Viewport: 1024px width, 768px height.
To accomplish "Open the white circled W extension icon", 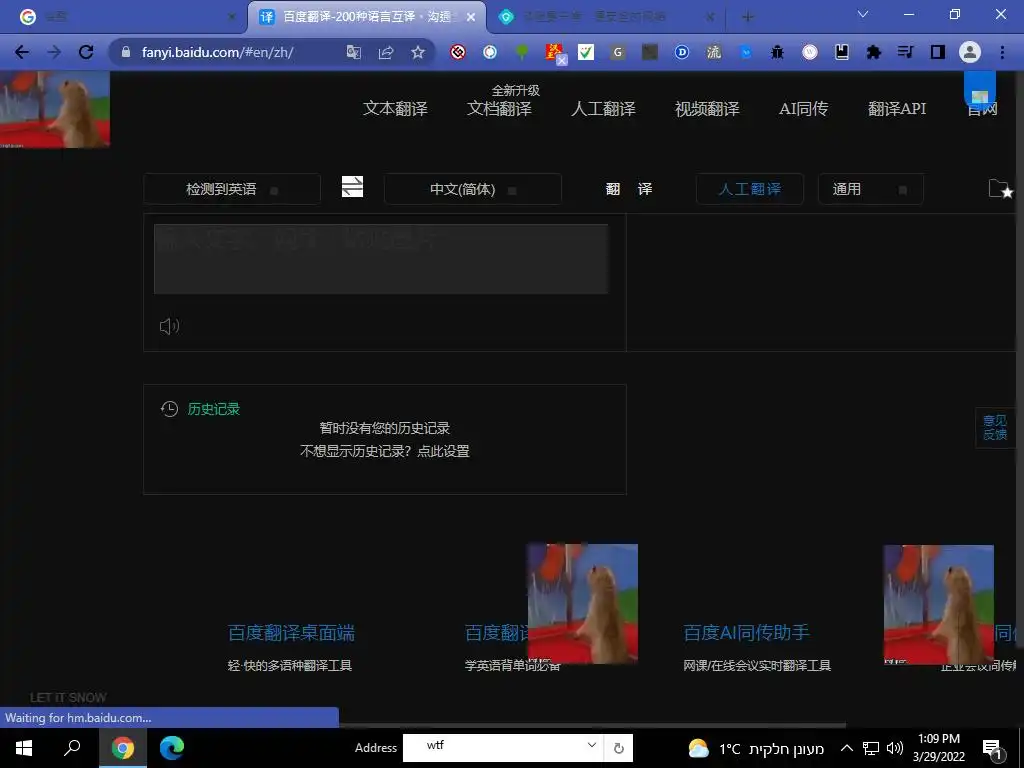I will (x=810, y=52).
